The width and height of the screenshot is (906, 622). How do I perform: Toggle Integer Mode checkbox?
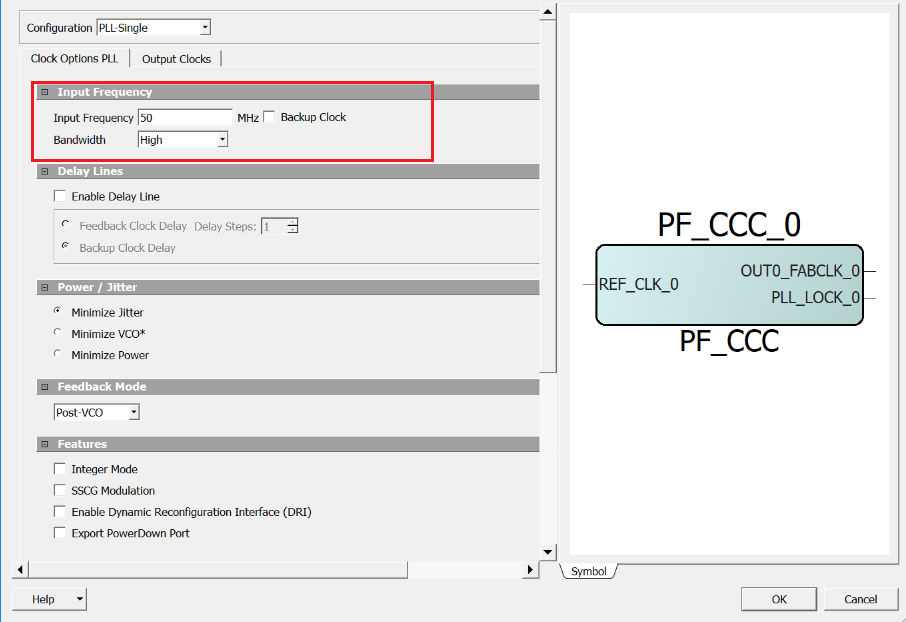pyautogui.click(x=60, y=469)
